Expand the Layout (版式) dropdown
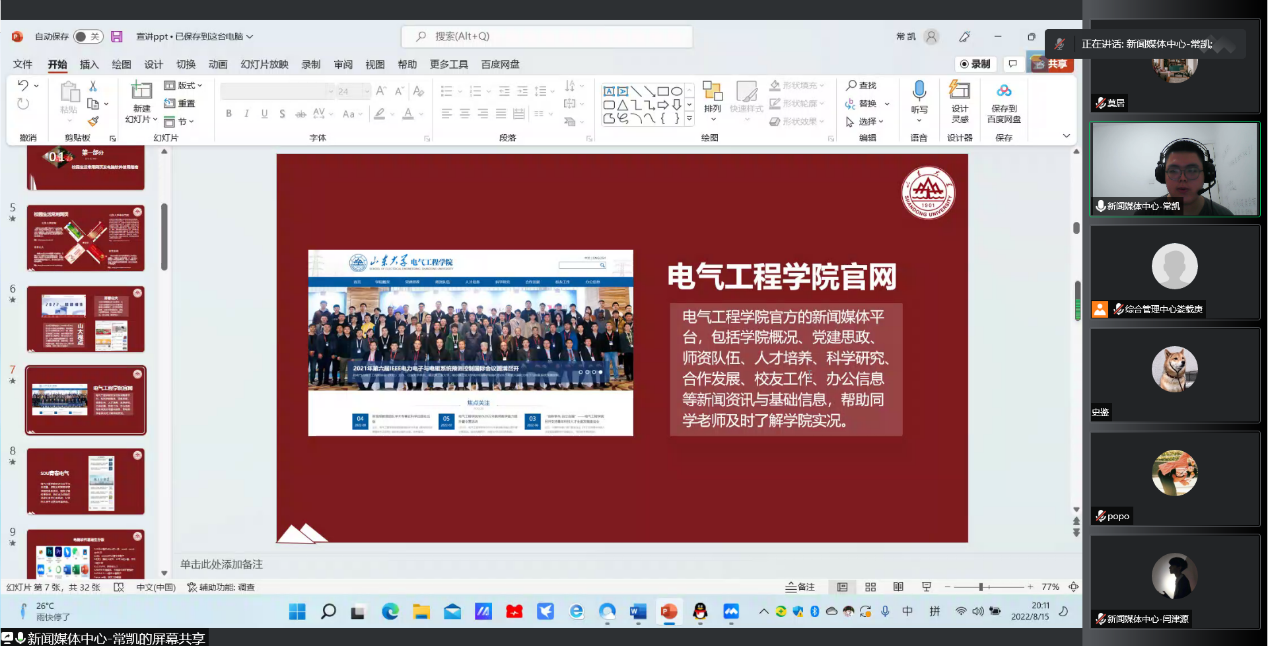Viewport: 1268px width, 646px height. (x=183, y=86)
